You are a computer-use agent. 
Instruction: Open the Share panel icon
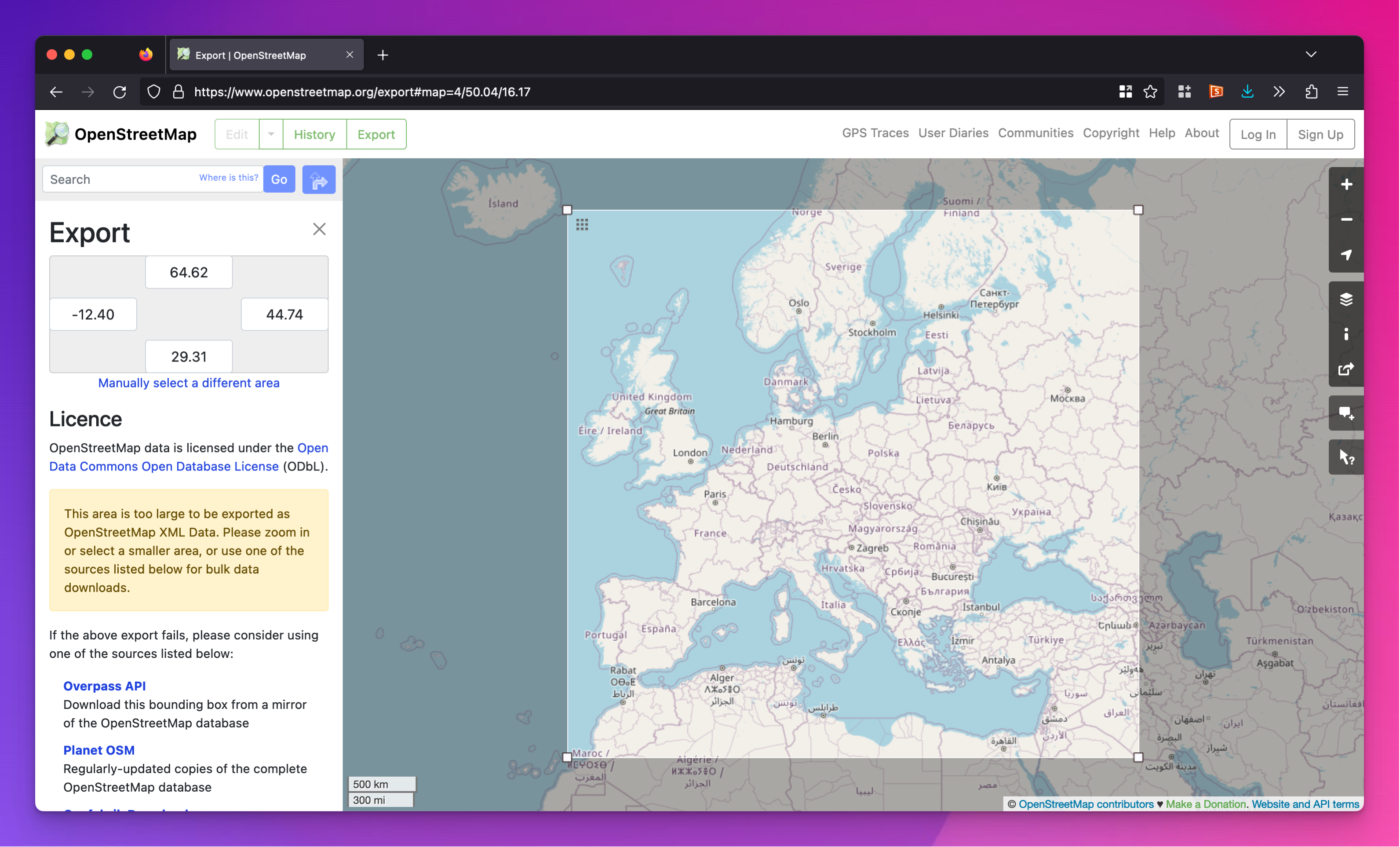point(1346,369)
